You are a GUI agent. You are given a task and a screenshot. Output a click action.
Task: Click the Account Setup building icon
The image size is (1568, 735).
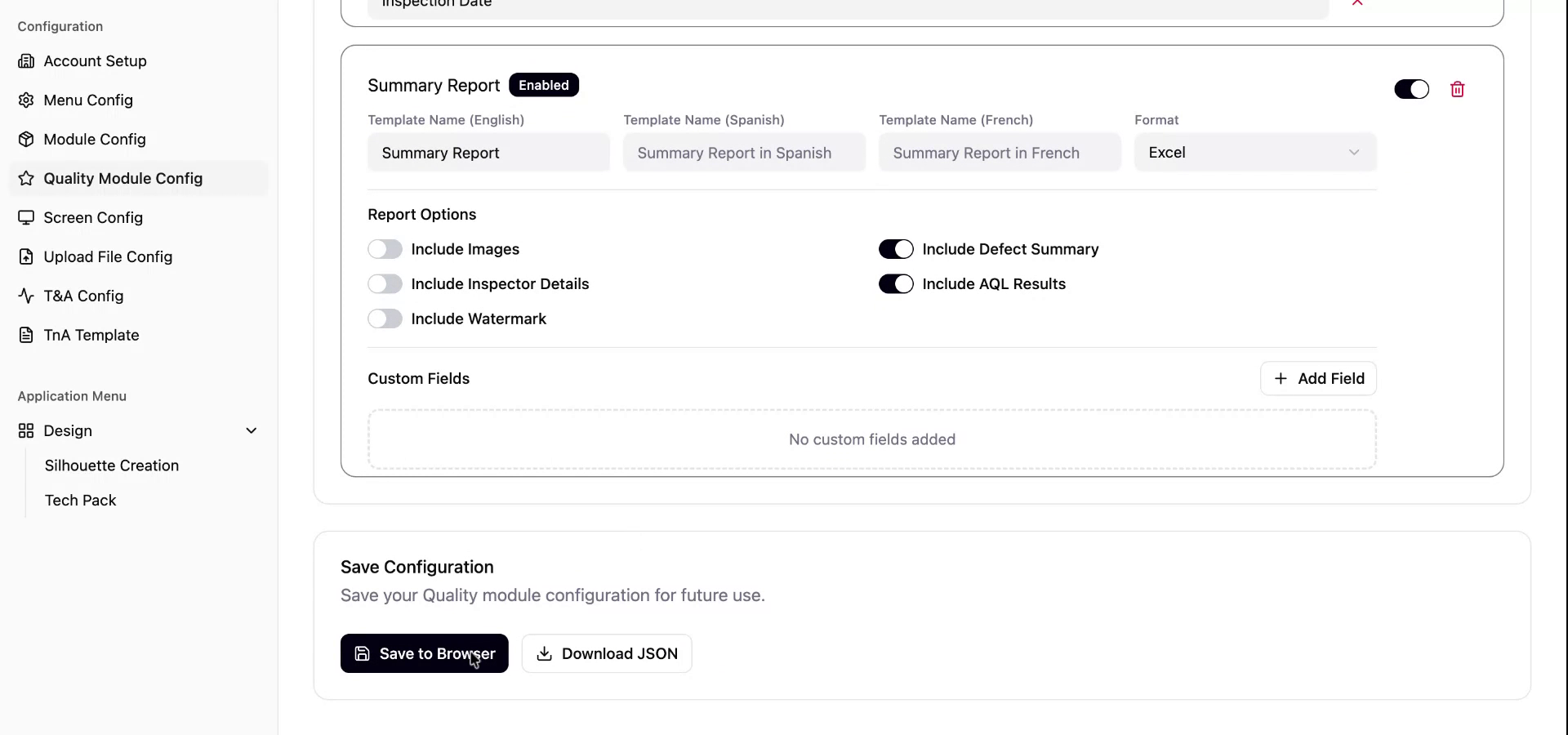coord(26,61)
